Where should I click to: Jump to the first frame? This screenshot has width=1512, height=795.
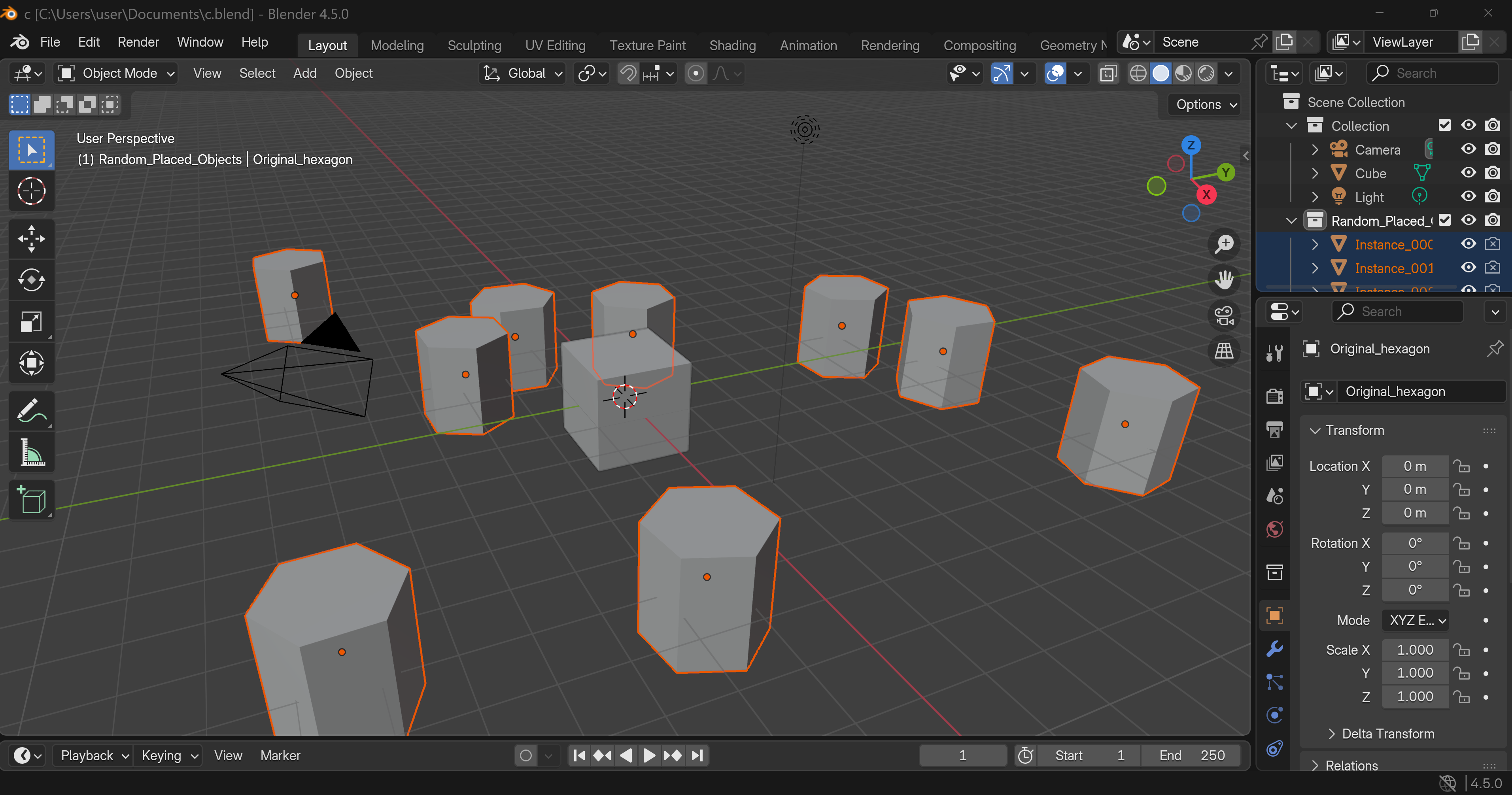[x=579, y=755]
